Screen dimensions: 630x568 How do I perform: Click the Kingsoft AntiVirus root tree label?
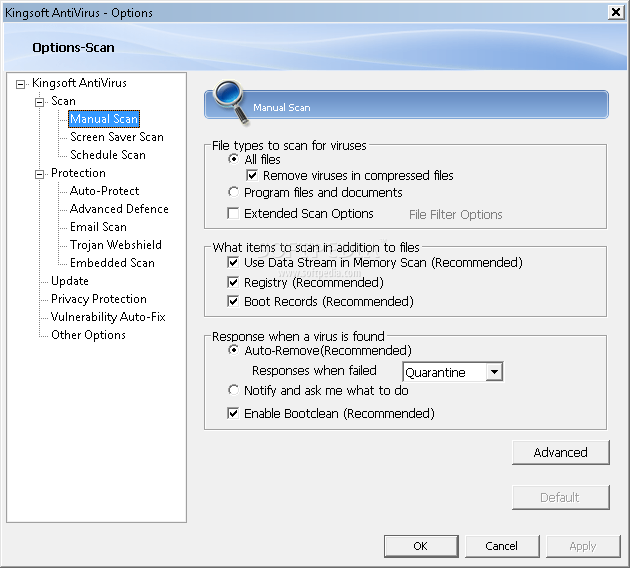79,83
